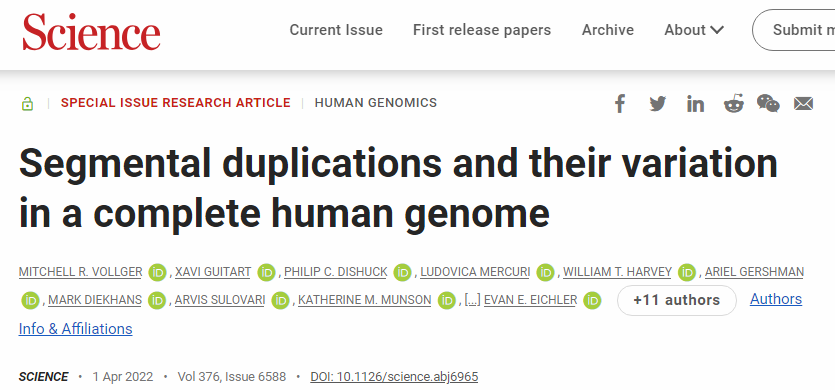Expand the +11 authors list

676,300
